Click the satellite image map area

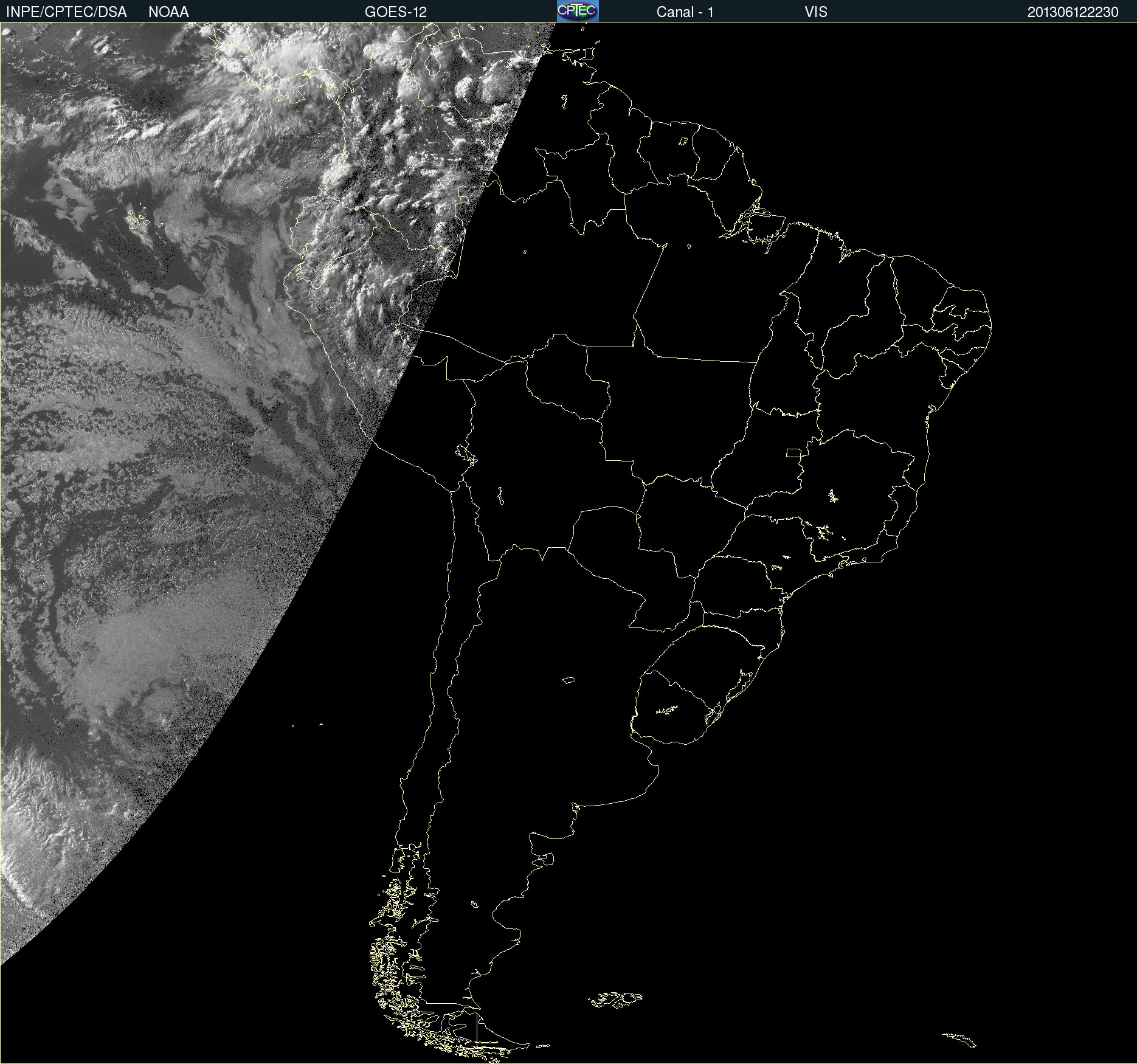pyautogui.click(x=568, y=543)
